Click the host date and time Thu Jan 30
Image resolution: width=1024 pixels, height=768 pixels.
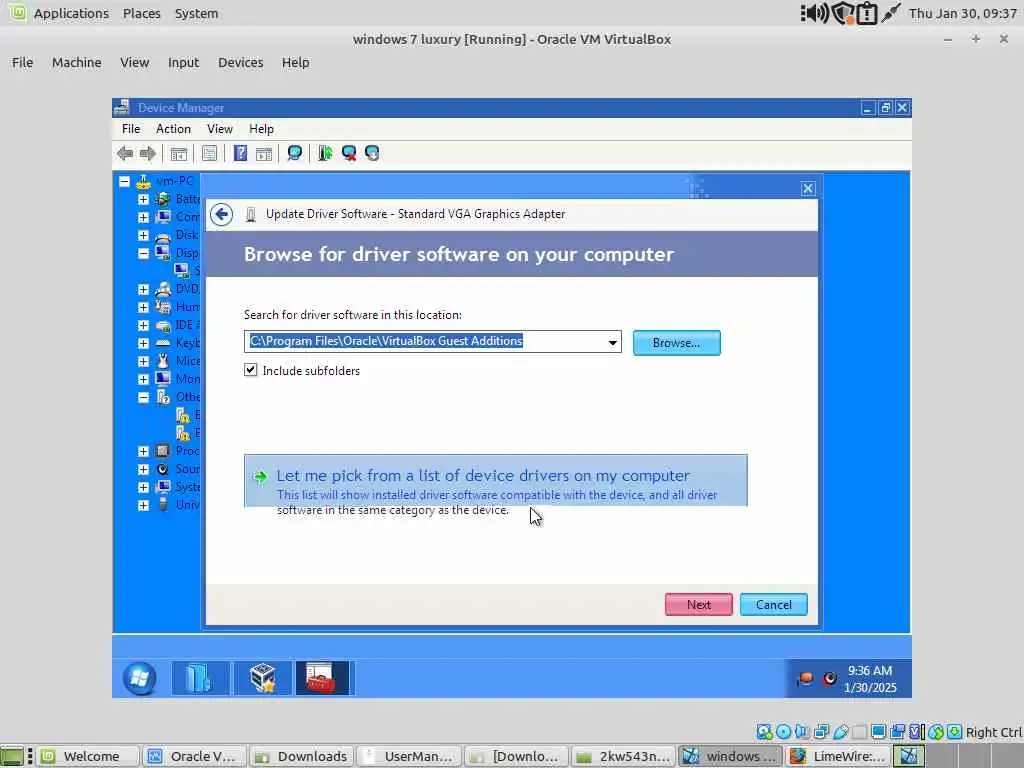coord(963,13)
